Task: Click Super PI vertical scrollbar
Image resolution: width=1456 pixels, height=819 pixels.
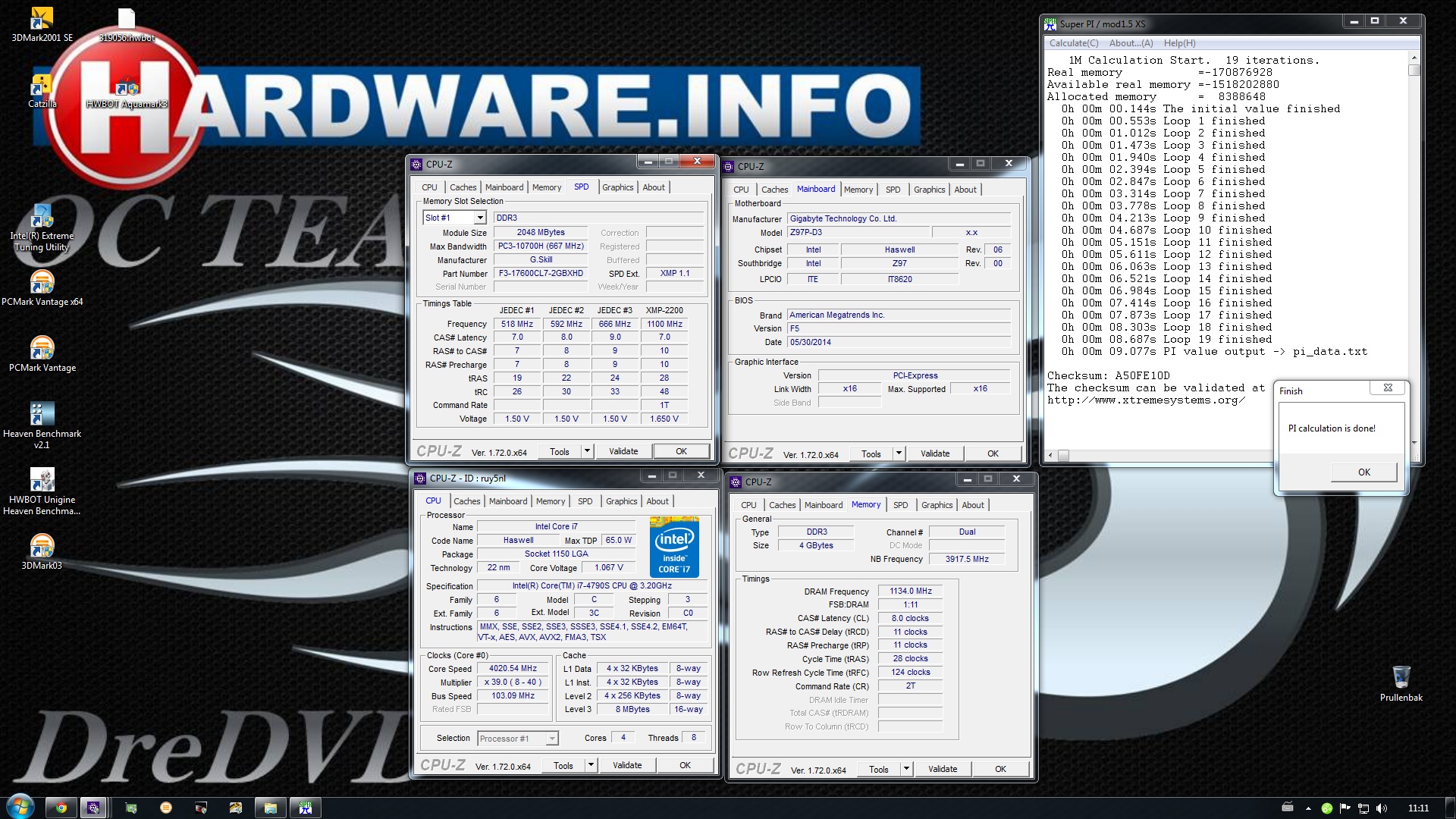Action: point(1414,250)
